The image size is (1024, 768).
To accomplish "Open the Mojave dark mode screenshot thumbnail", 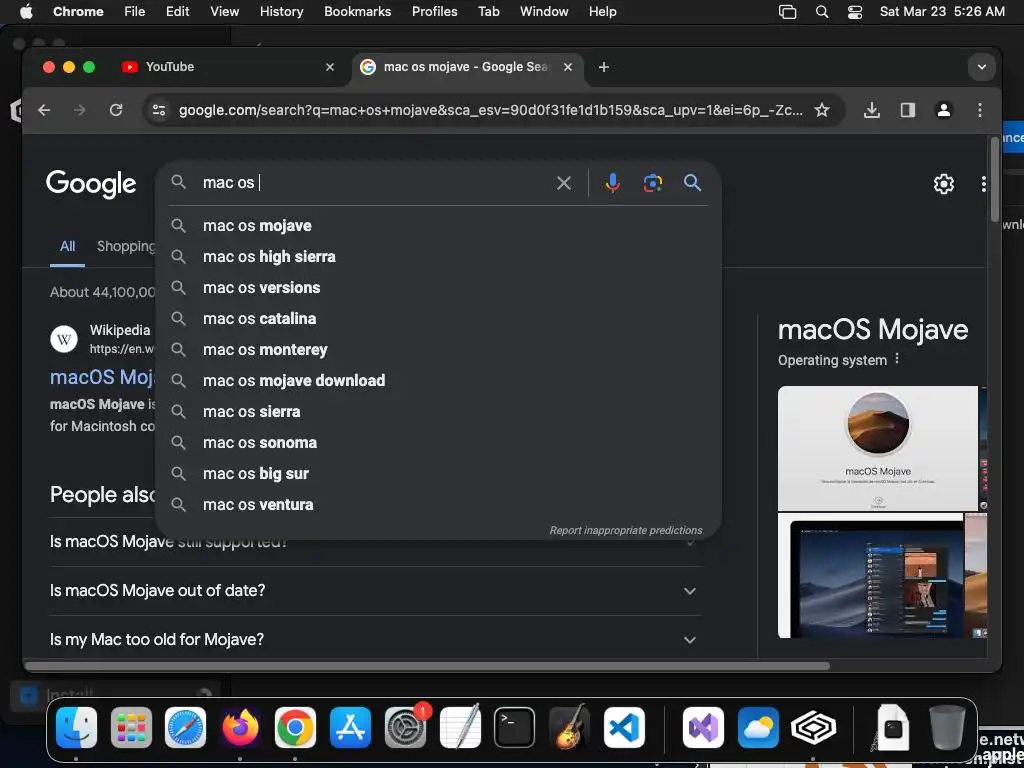I will coord(871,576).
